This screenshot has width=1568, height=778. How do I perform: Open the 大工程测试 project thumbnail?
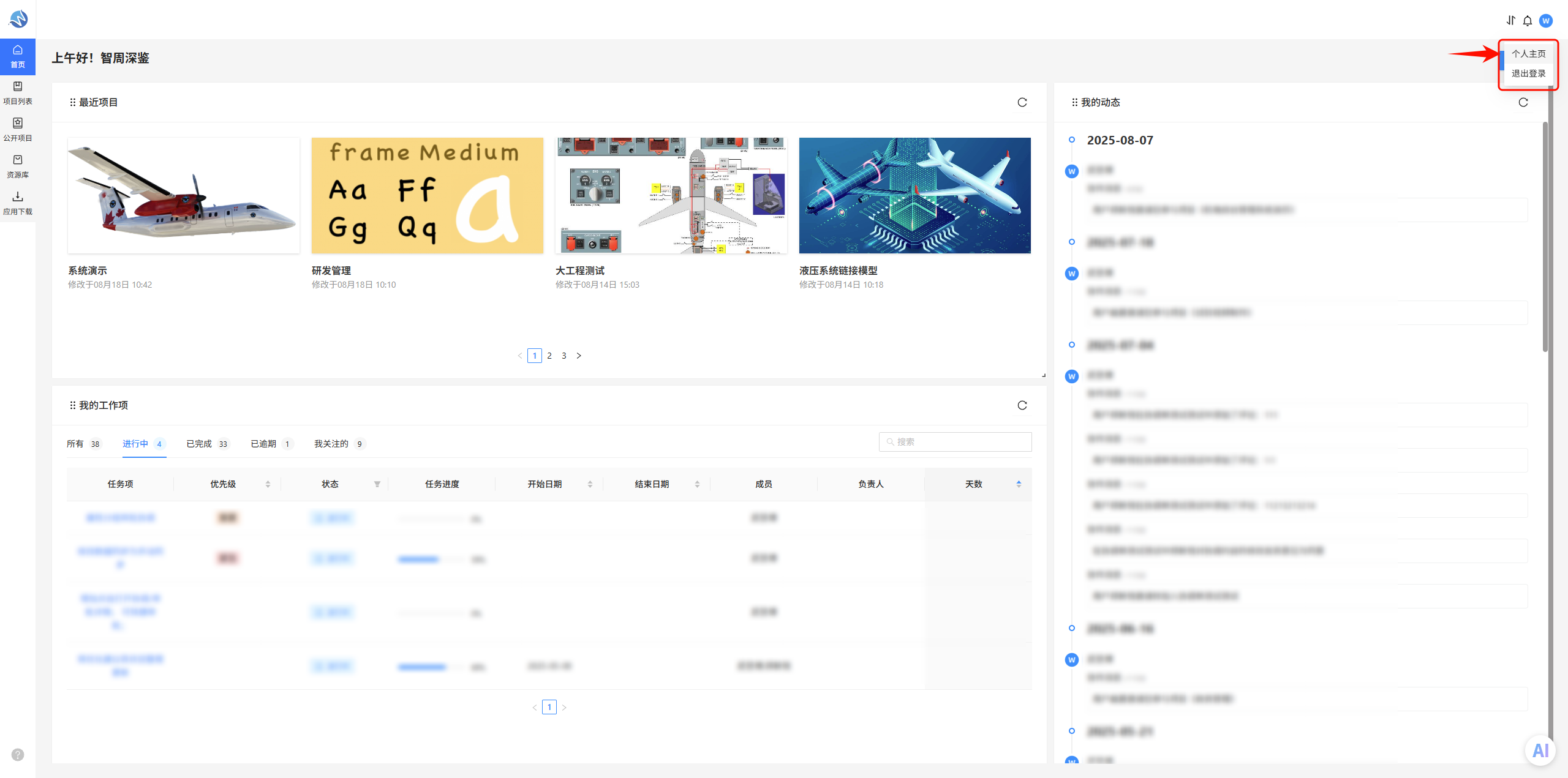[x=671, y=195]
